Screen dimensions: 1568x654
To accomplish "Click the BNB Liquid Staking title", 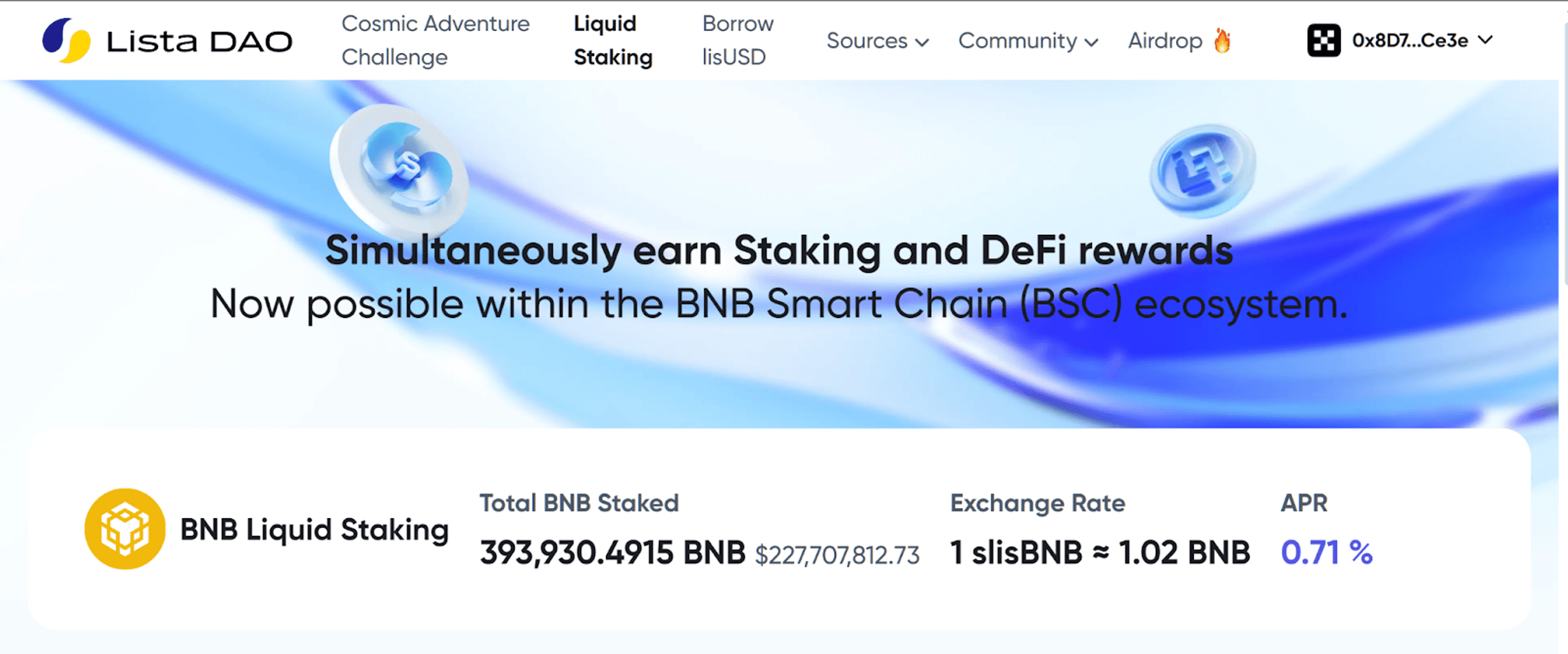I will [x=314, y=530].
